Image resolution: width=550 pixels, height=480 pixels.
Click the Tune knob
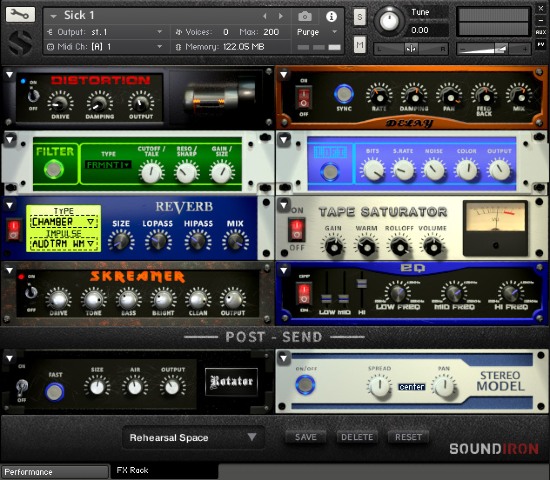[389, 20]
